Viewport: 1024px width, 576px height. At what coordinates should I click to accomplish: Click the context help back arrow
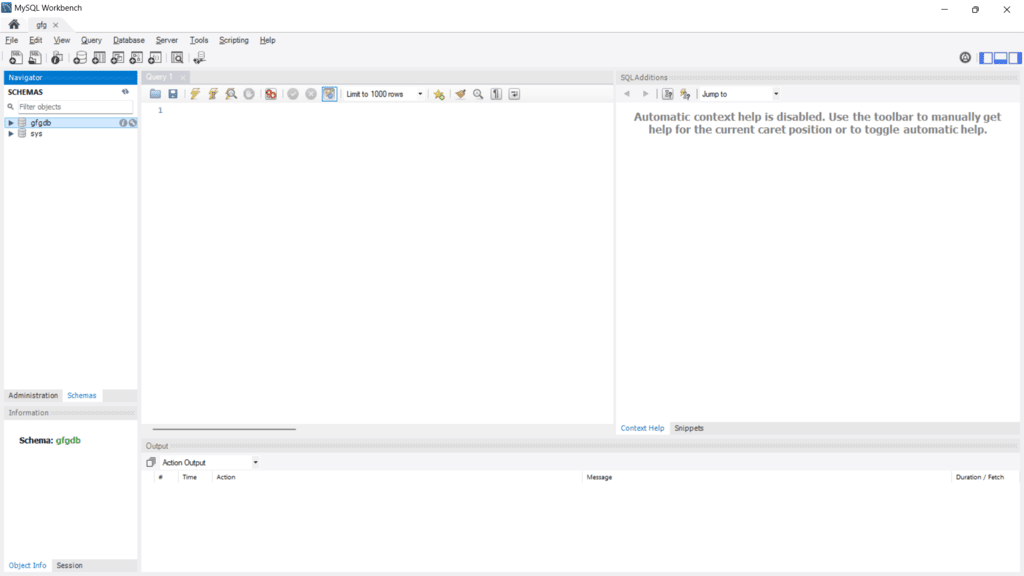627,94
